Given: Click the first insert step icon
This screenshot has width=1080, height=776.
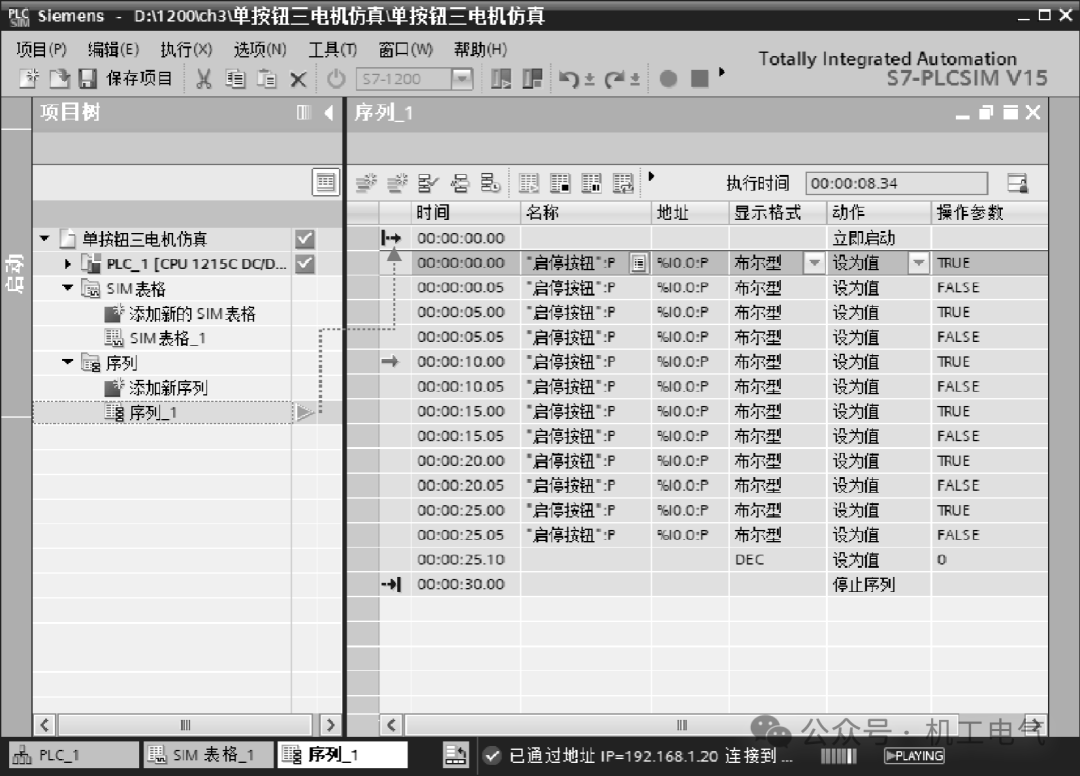Looking at the screenshot, I should (x=366, y=183).
